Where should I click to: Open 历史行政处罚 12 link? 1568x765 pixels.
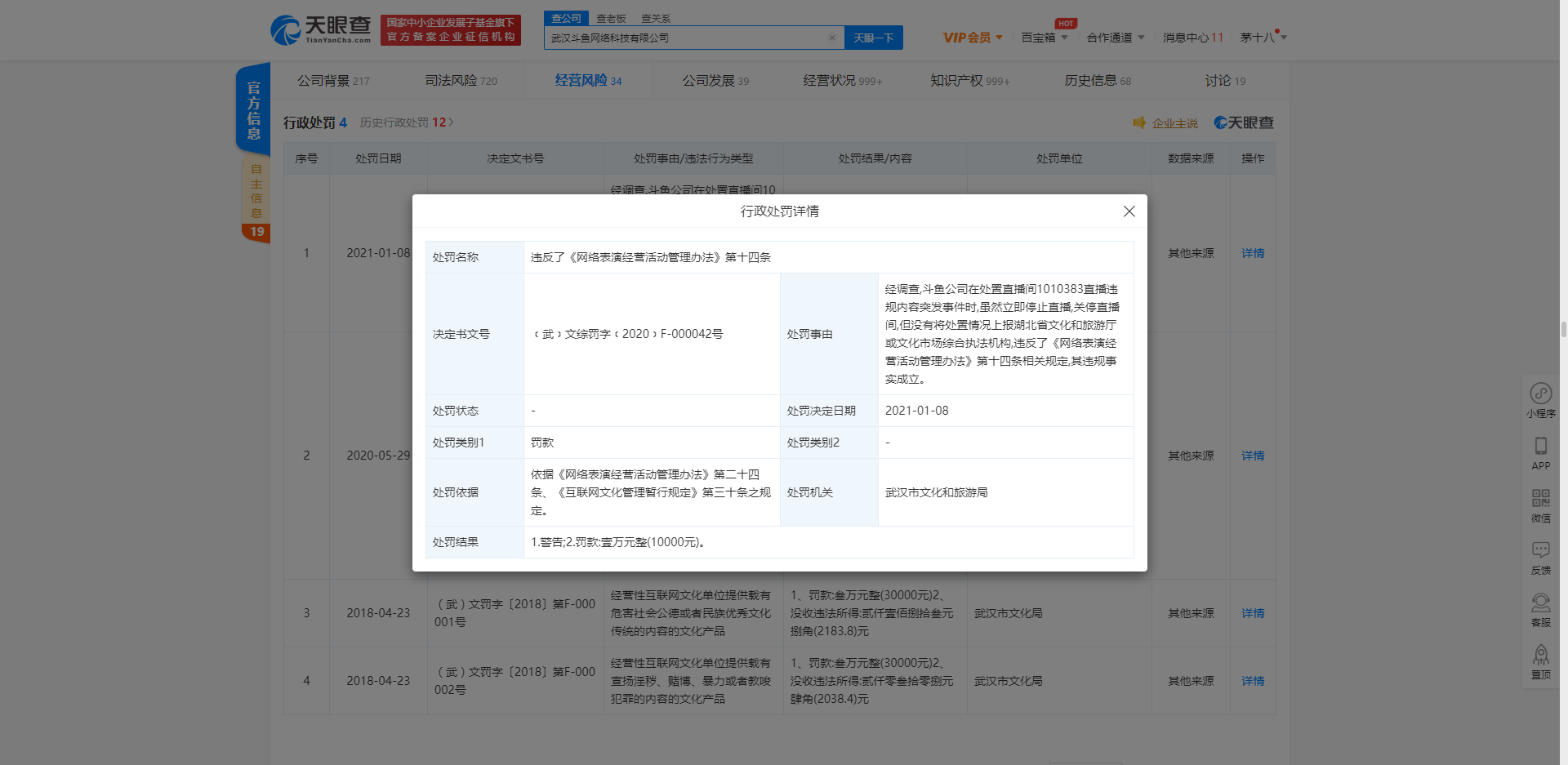click(x=407, y=122)
